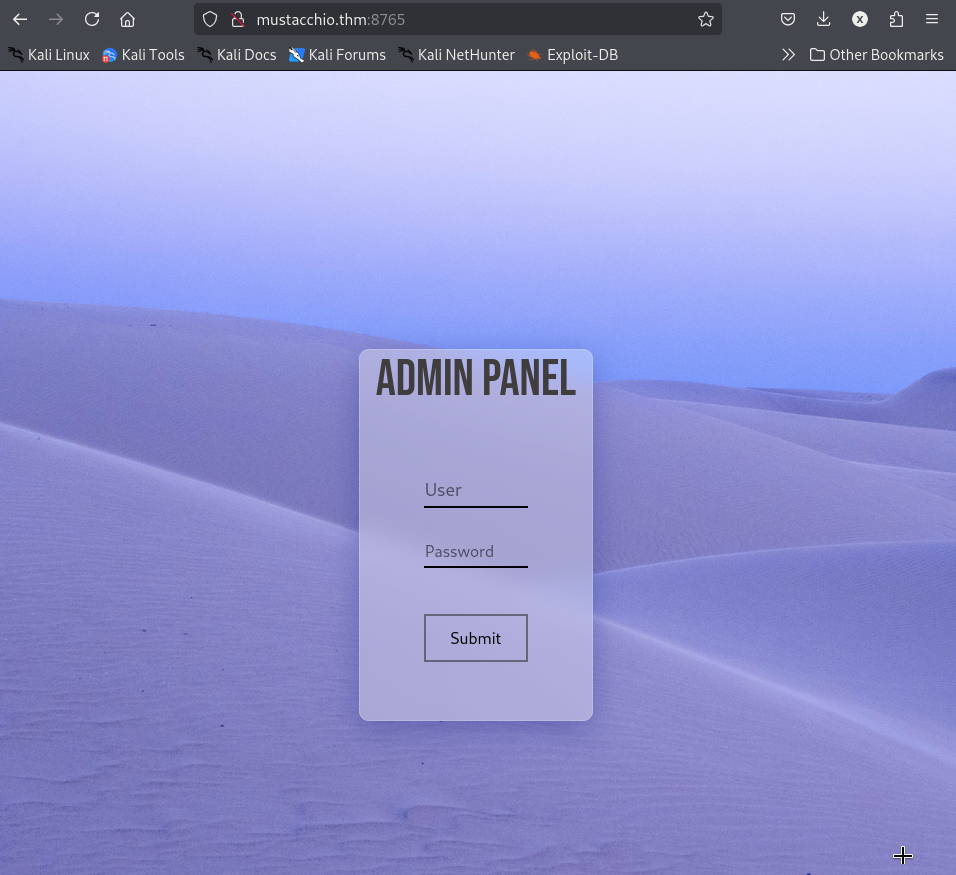
Task: Show the insecure connection lock info
Action: tap(238, 20)
